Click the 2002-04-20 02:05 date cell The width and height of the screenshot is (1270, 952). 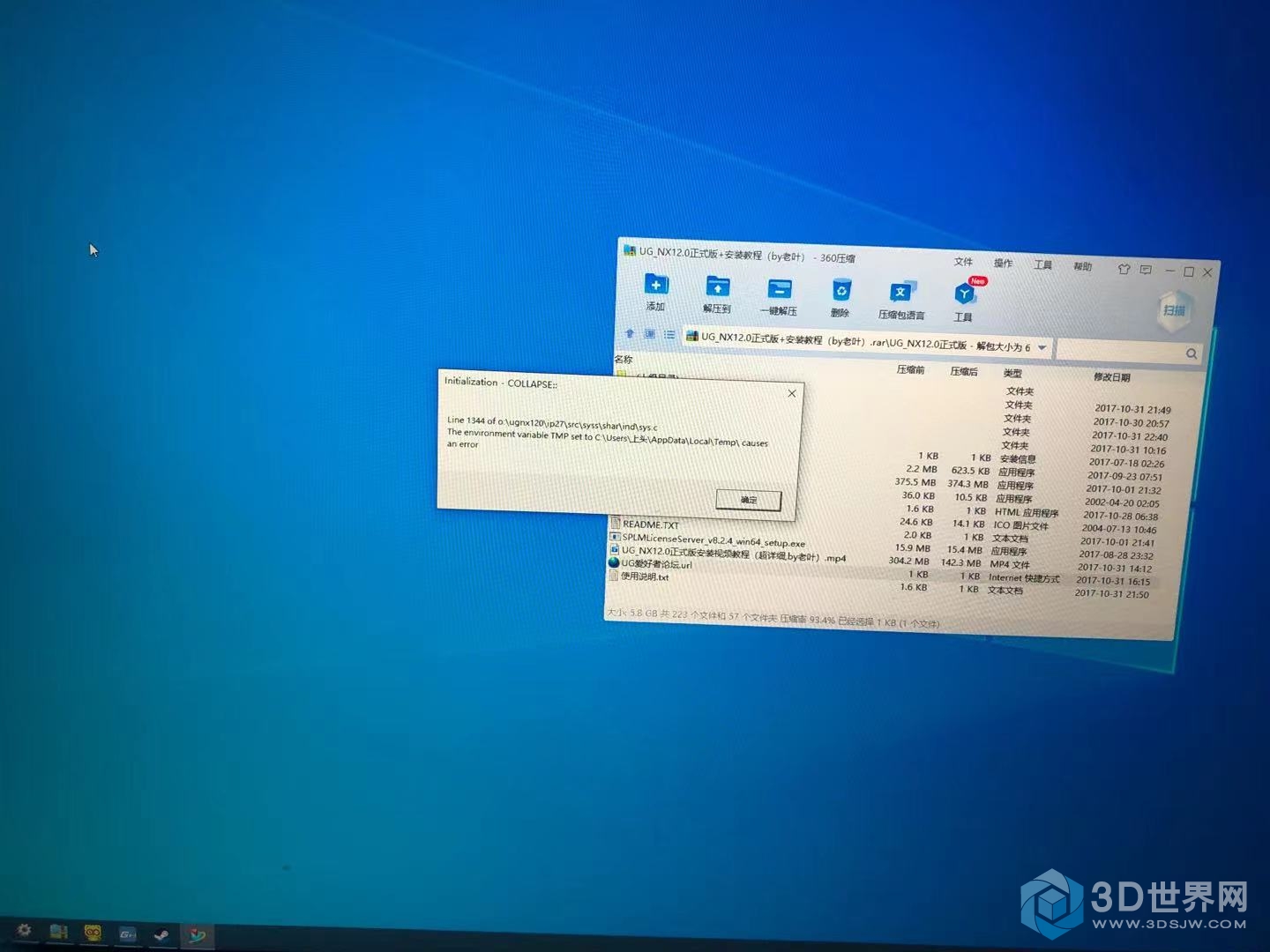coord(1122,502)
